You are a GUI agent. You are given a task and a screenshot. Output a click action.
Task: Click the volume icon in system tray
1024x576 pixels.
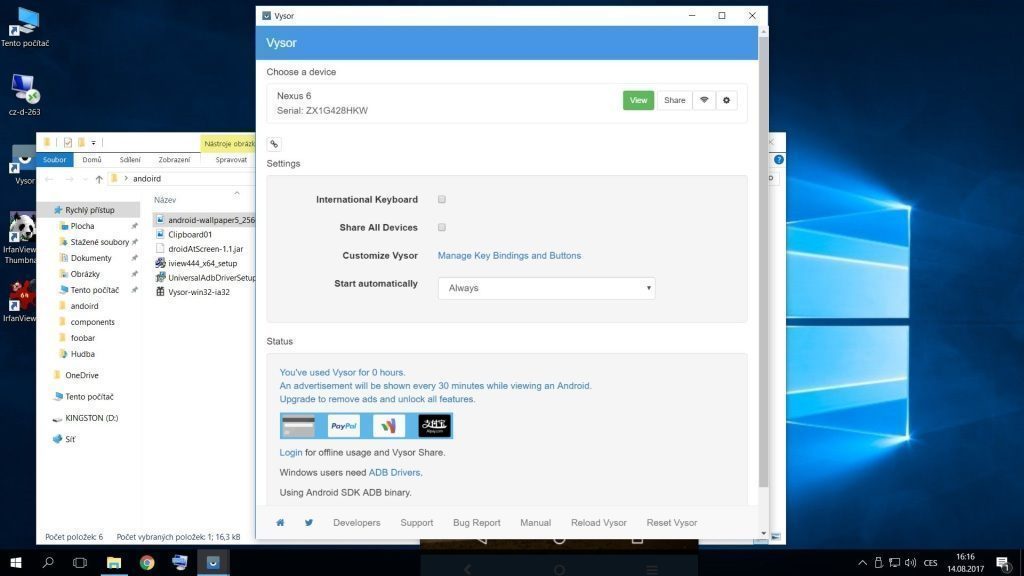tap(910, 562)
